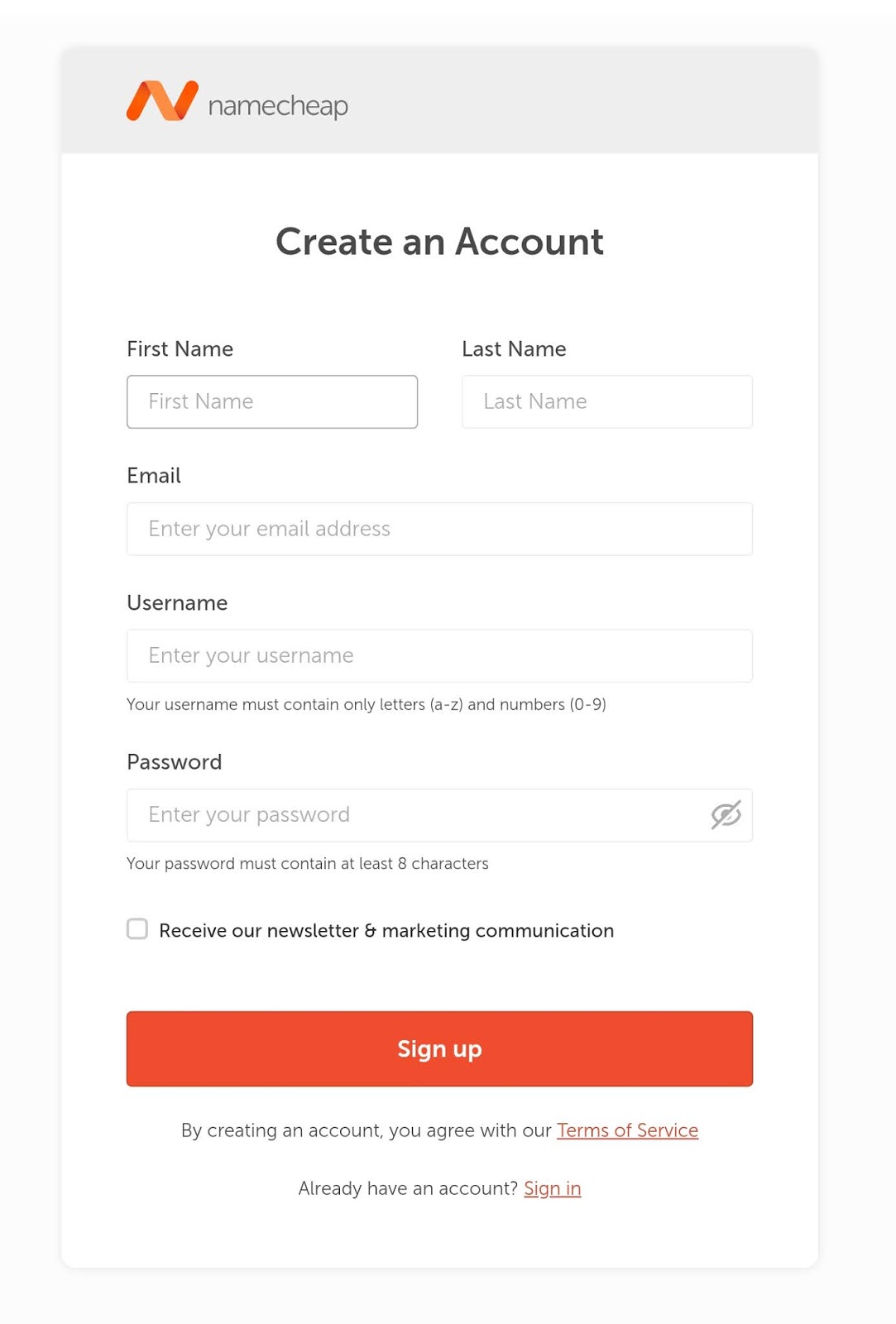Viewport: 896px width, 1324px height.
Task: Click the username letters and numbers hint text
Action: [x=366, y=704]
